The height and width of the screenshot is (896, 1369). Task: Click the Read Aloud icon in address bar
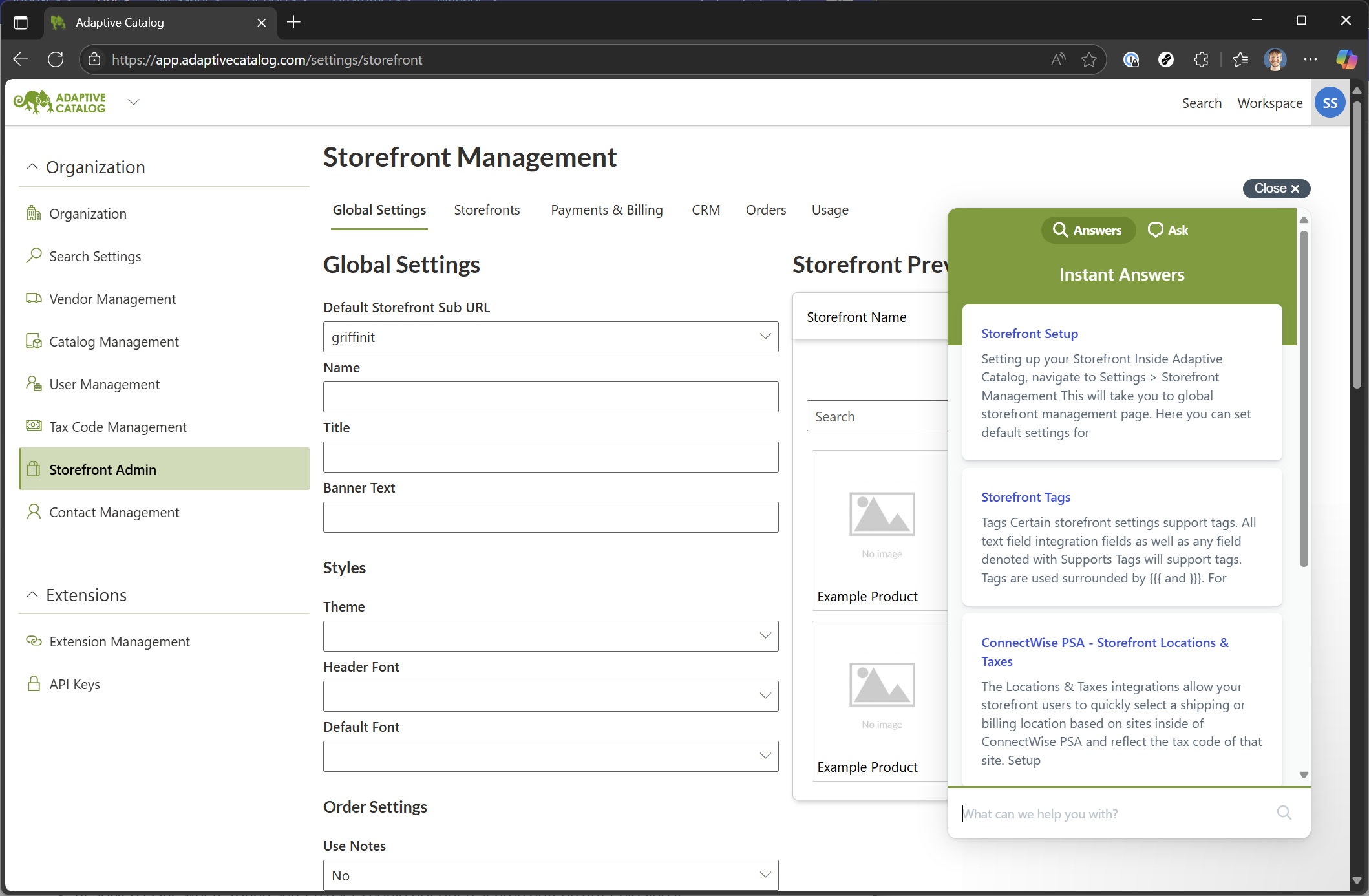coord(1058,59)
